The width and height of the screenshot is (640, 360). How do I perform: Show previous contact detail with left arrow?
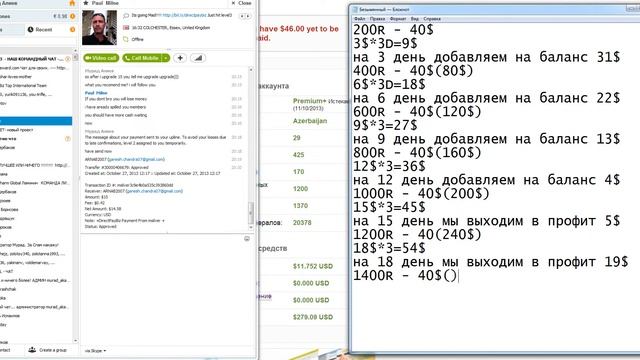242,16
